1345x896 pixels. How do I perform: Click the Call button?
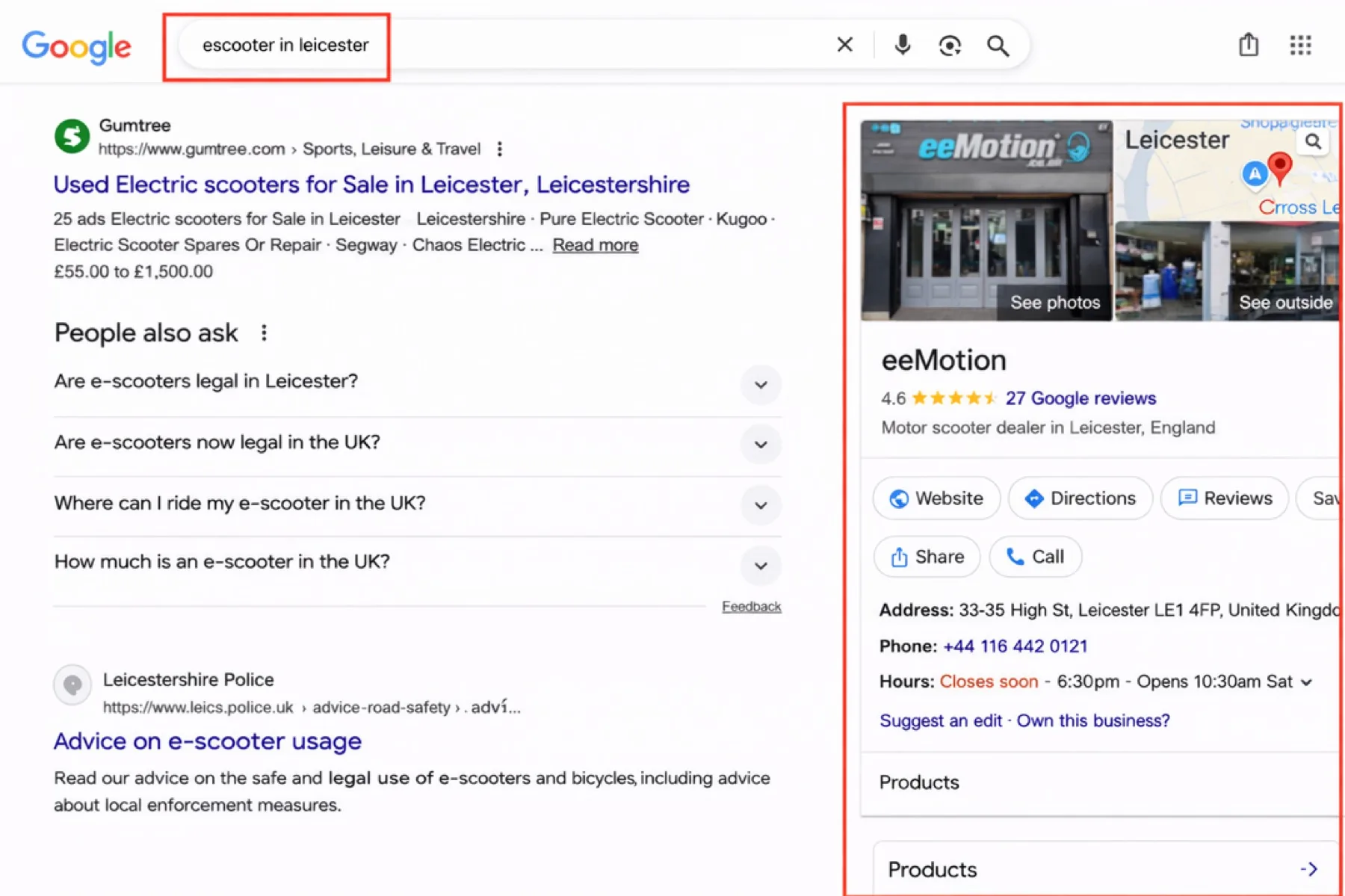(1035, 557)
